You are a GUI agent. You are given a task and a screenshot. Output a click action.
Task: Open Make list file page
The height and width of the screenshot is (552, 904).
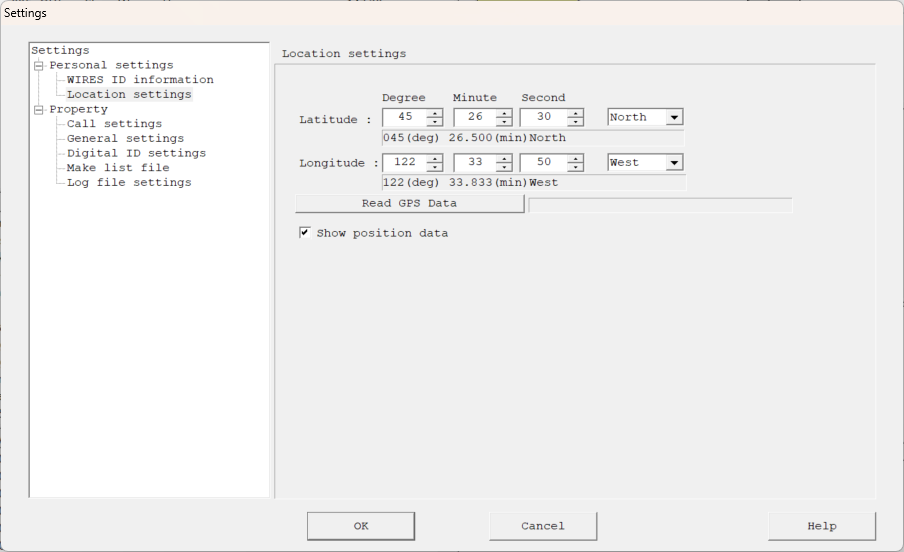[118, 168]
